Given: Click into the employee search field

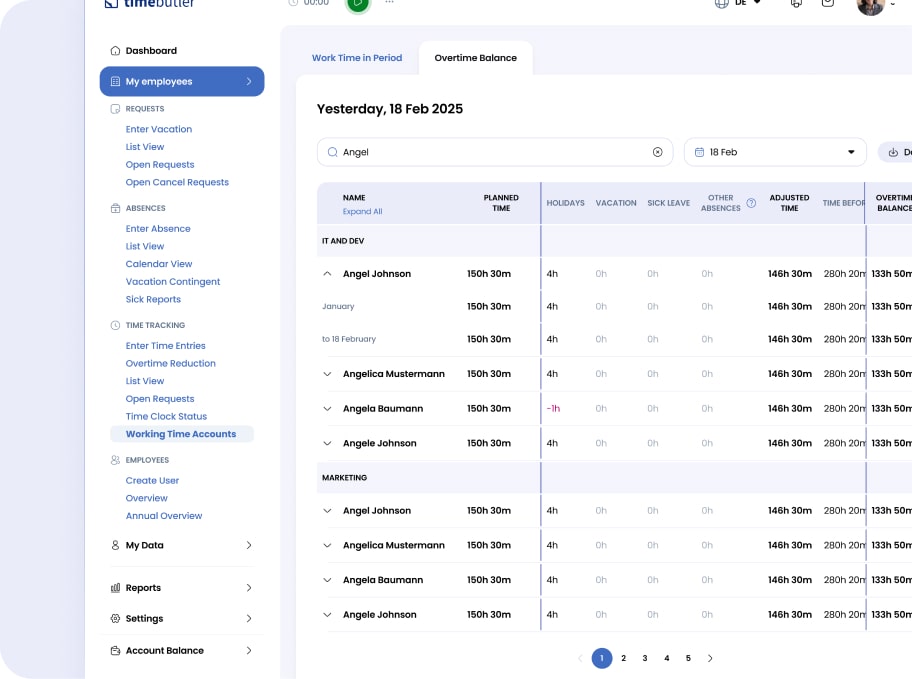Looking at the screenshot, I should pos(490,152).
